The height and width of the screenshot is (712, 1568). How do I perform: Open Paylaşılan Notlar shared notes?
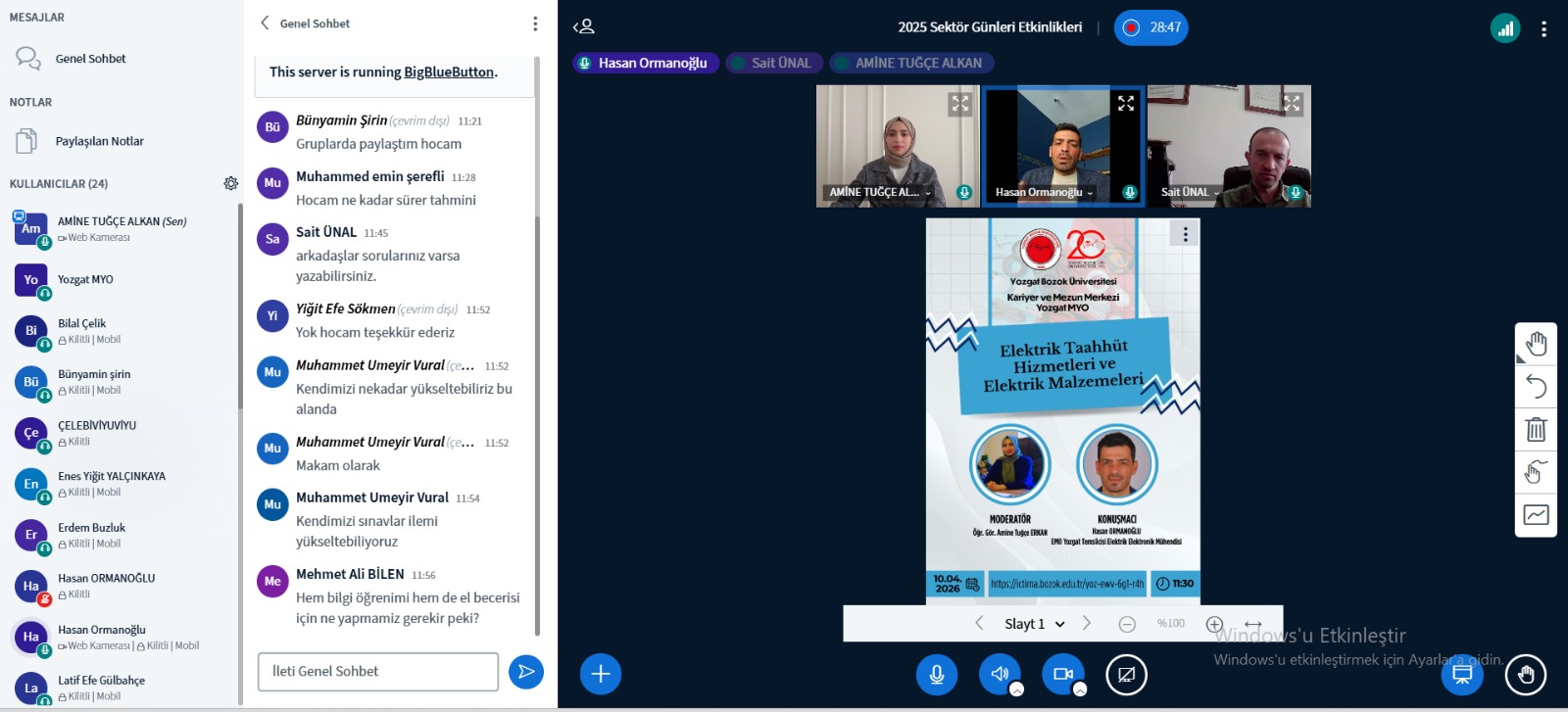pos(99,141)
